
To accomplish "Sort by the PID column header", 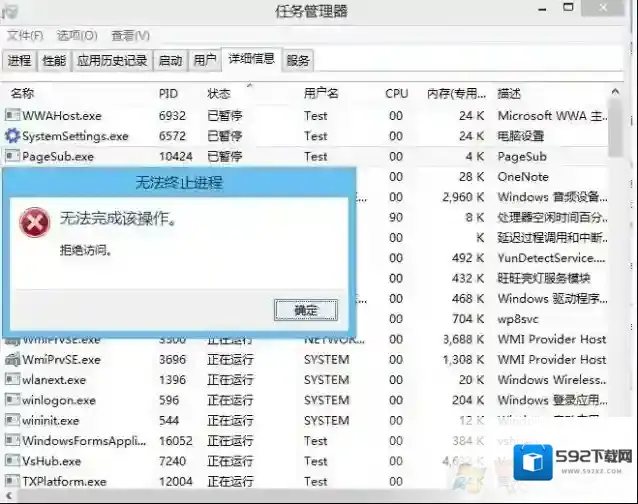I will (168, 93).
